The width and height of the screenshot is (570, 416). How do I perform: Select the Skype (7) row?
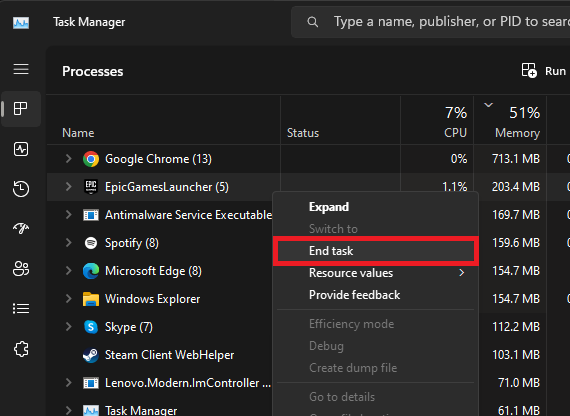(x=160, y=327)
